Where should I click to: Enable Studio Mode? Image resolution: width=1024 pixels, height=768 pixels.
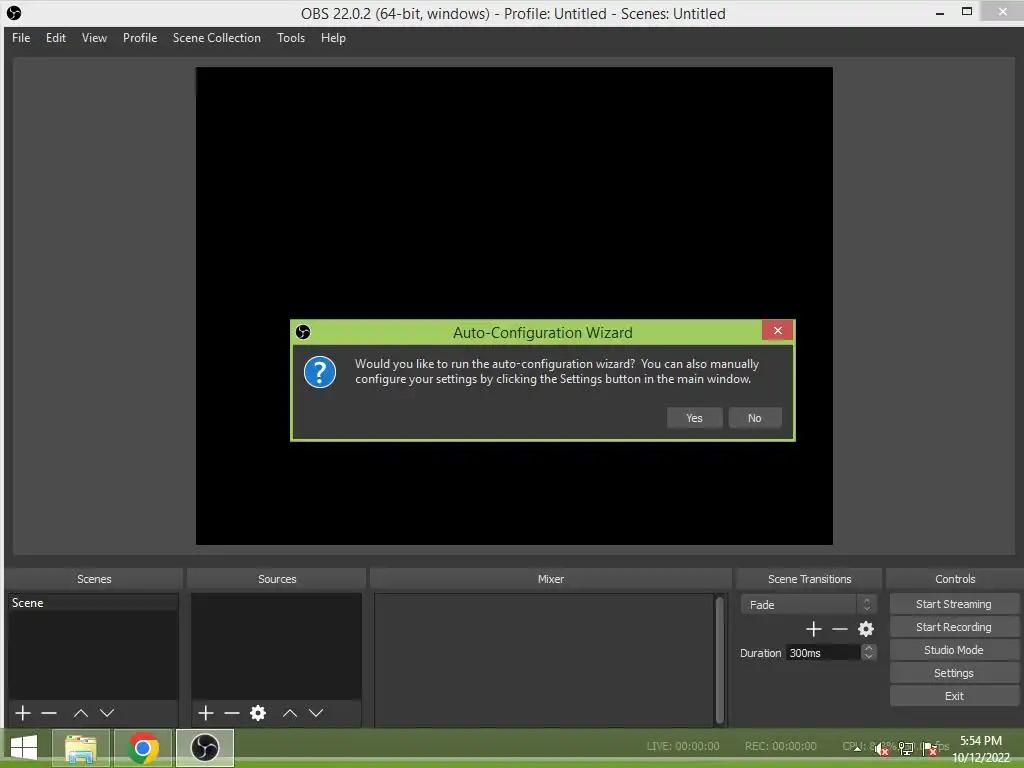point(953,650)
